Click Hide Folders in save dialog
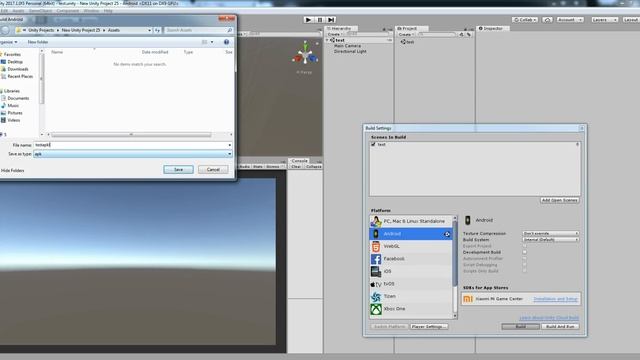 [13, 171]
